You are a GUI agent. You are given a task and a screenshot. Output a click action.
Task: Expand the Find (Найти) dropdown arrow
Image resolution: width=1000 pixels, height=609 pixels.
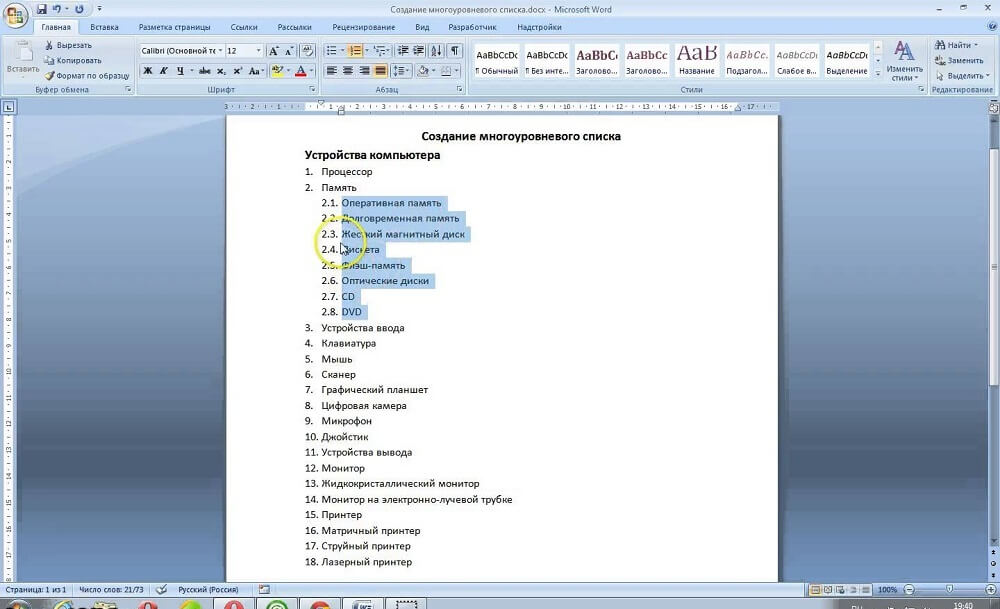977,45
